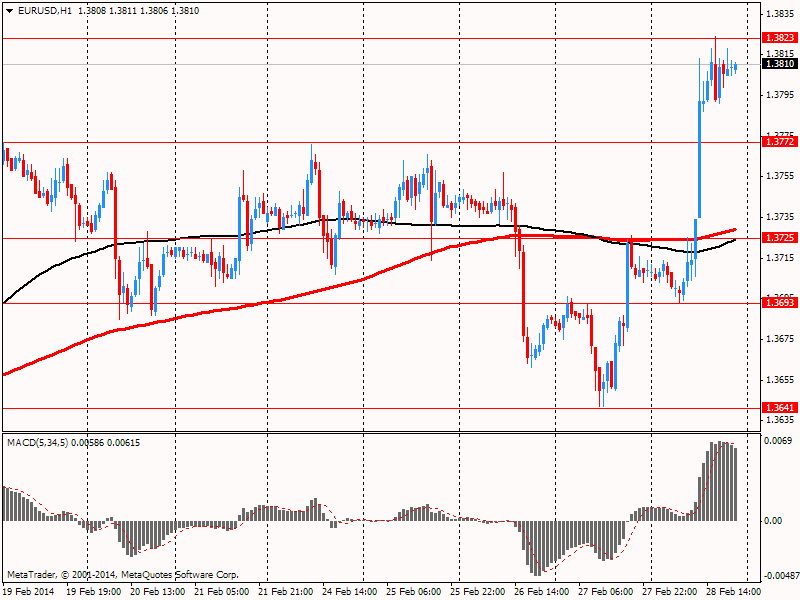
Task: Click the 1.3835 price scale value
Action: [x=781, y=14]
